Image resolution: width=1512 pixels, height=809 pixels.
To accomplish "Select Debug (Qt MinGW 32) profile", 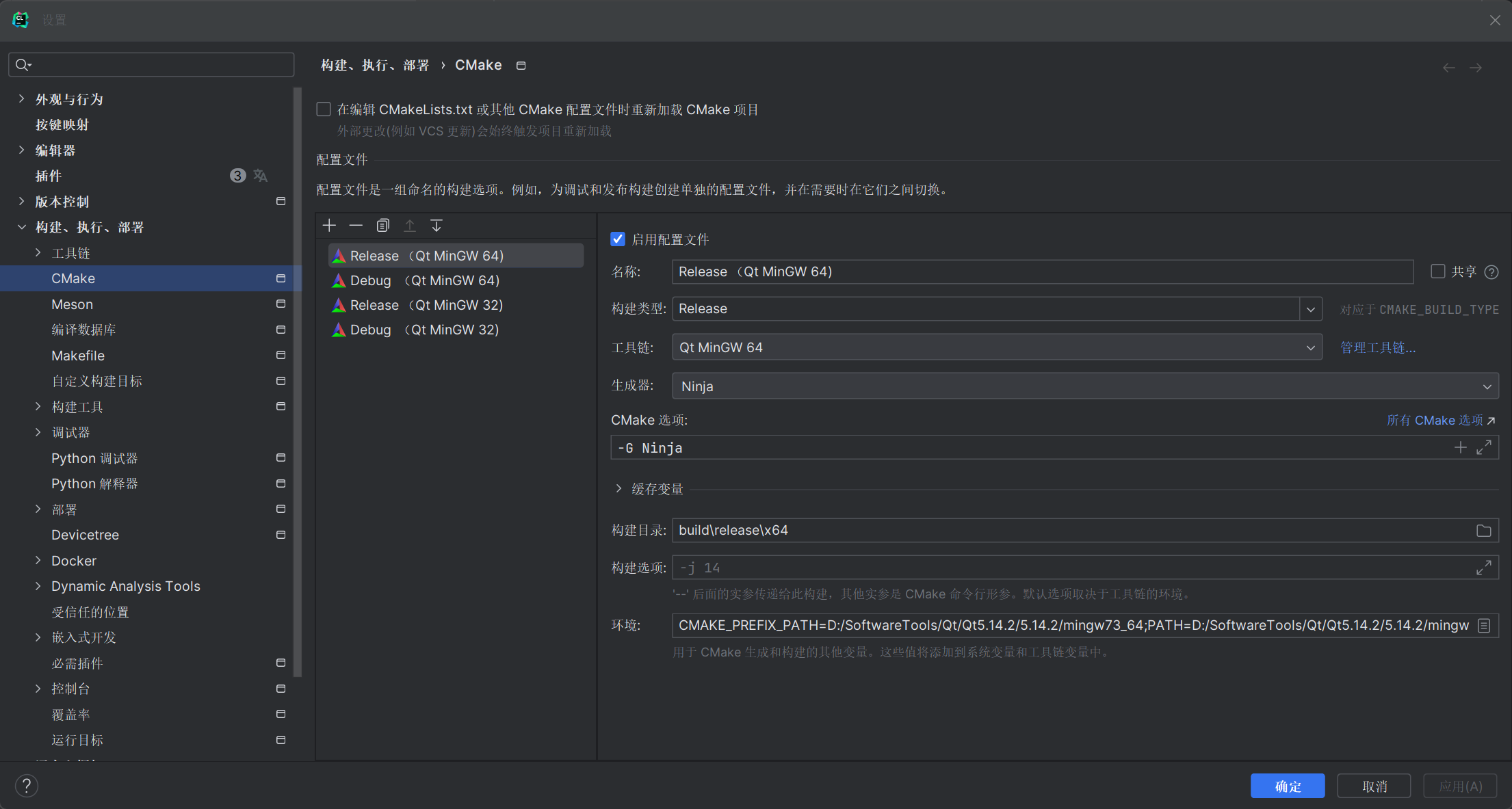I will (424, 330).
